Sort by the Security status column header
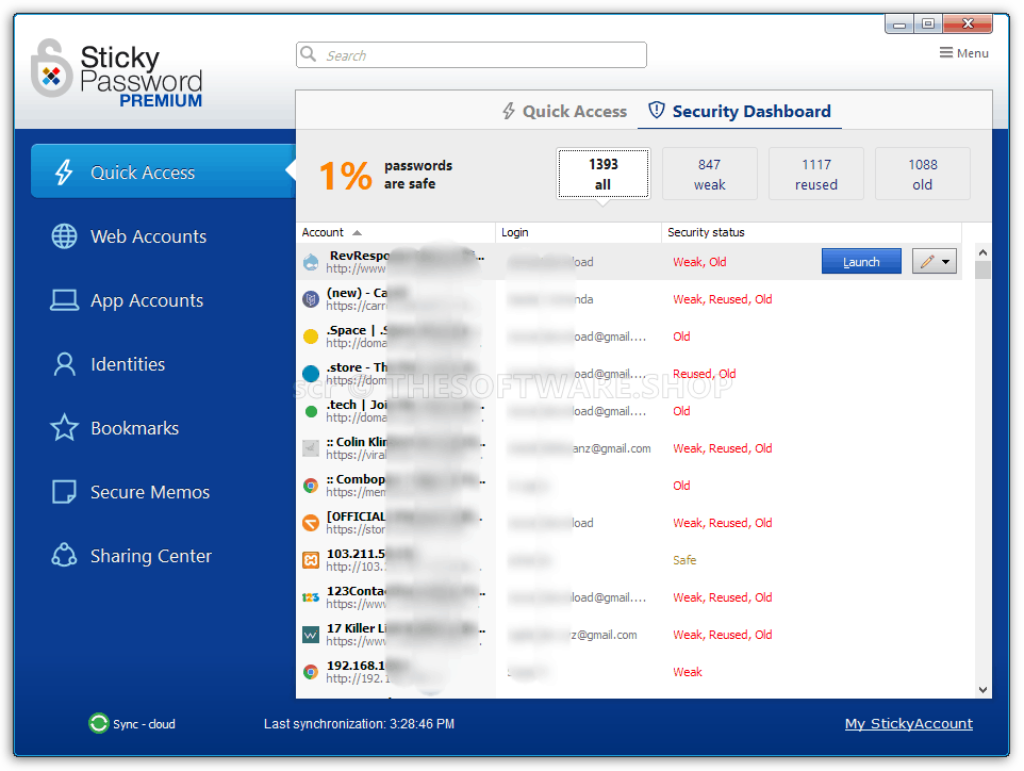Image resolution: width=1024 pixels, height=771 pixels. coord(811,232)
